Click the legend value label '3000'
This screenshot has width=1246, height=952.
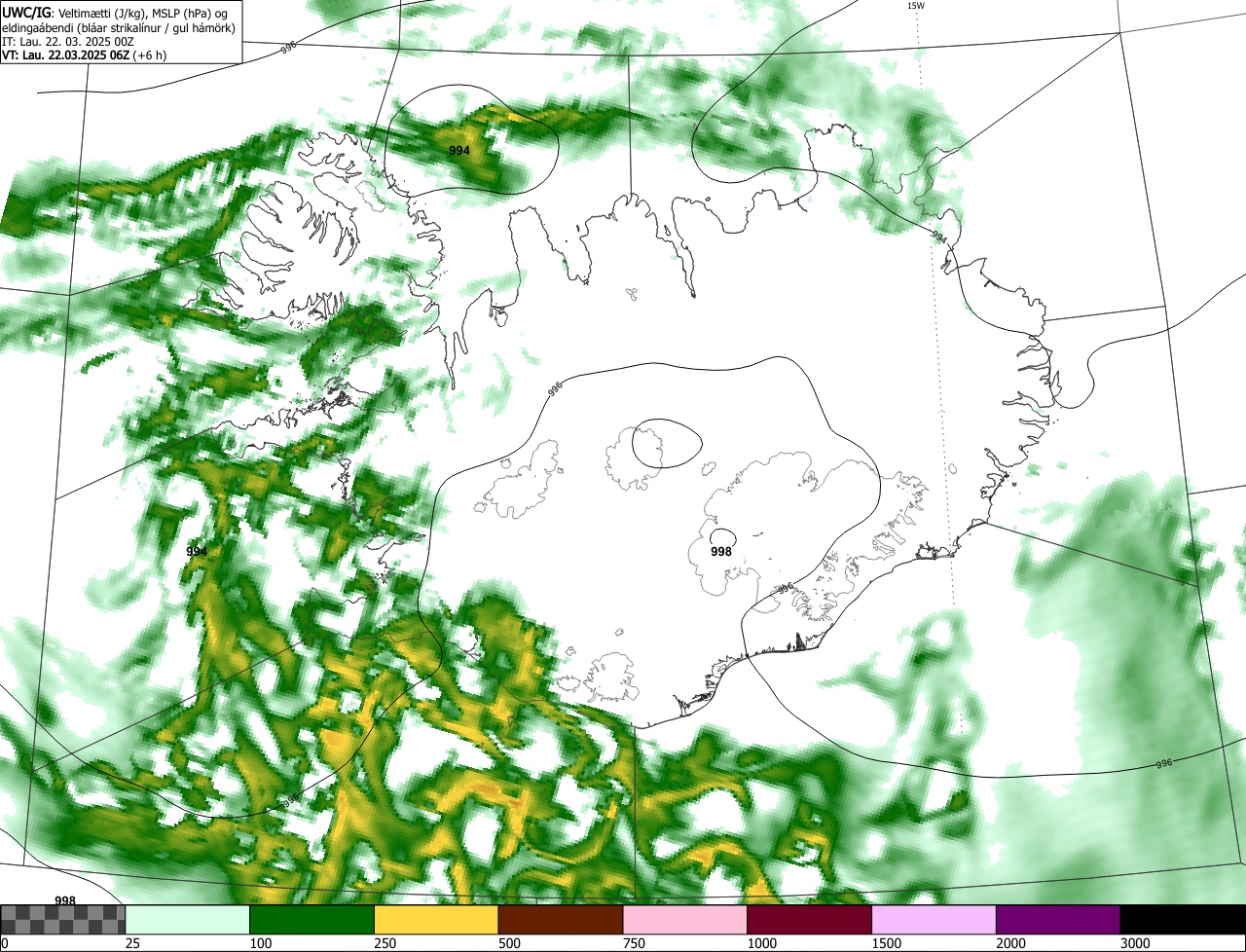pos(1136,943)
